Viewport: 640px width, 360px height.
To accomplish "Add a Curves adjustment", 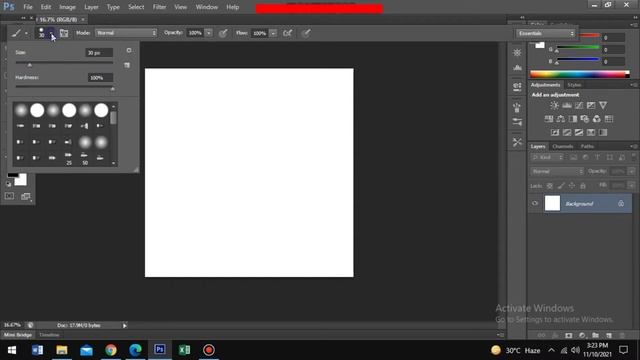I will point(579,105).
